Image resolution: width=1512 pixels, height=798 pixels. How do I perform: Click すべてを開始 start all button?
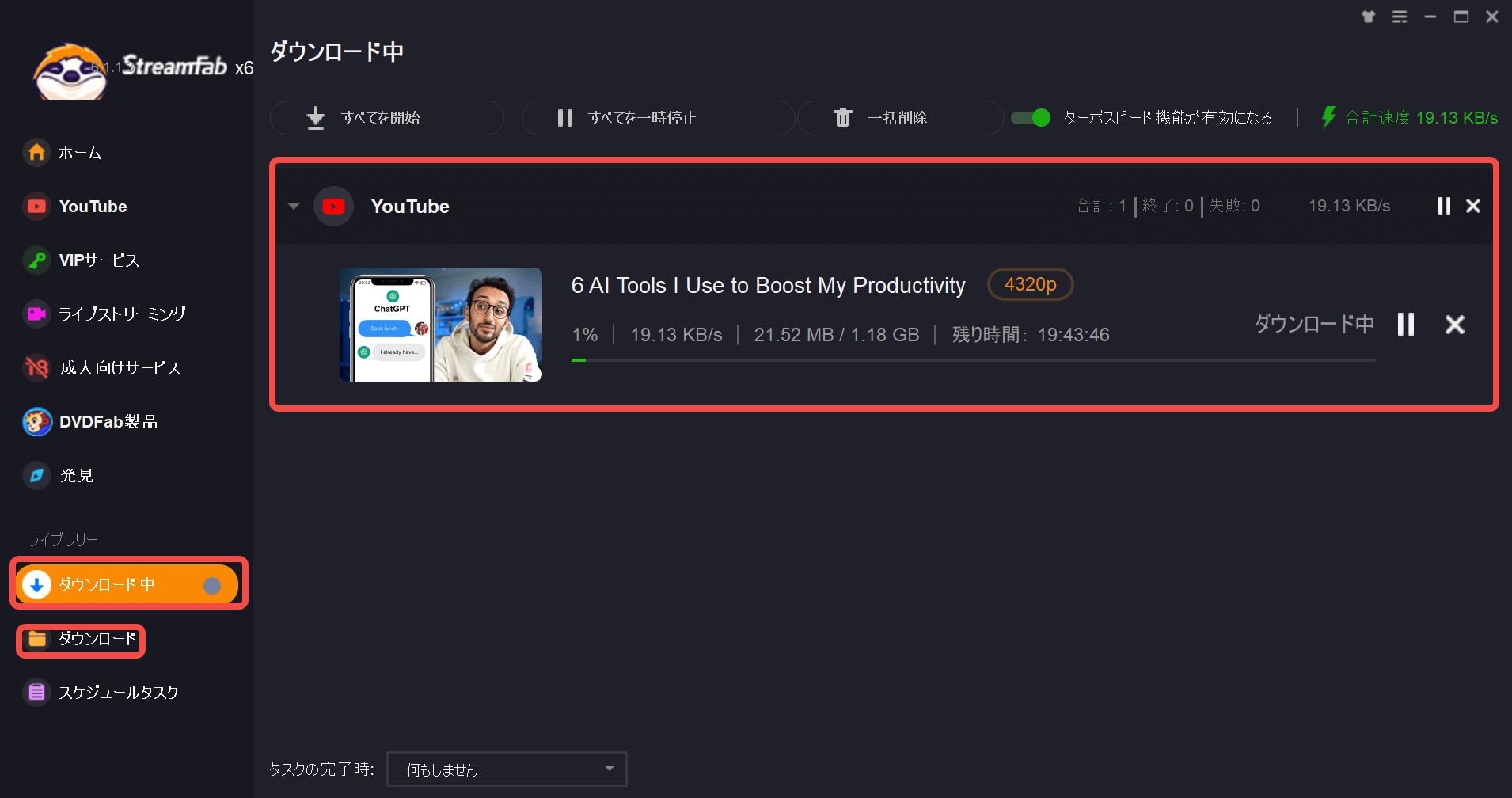pos(387,118)
